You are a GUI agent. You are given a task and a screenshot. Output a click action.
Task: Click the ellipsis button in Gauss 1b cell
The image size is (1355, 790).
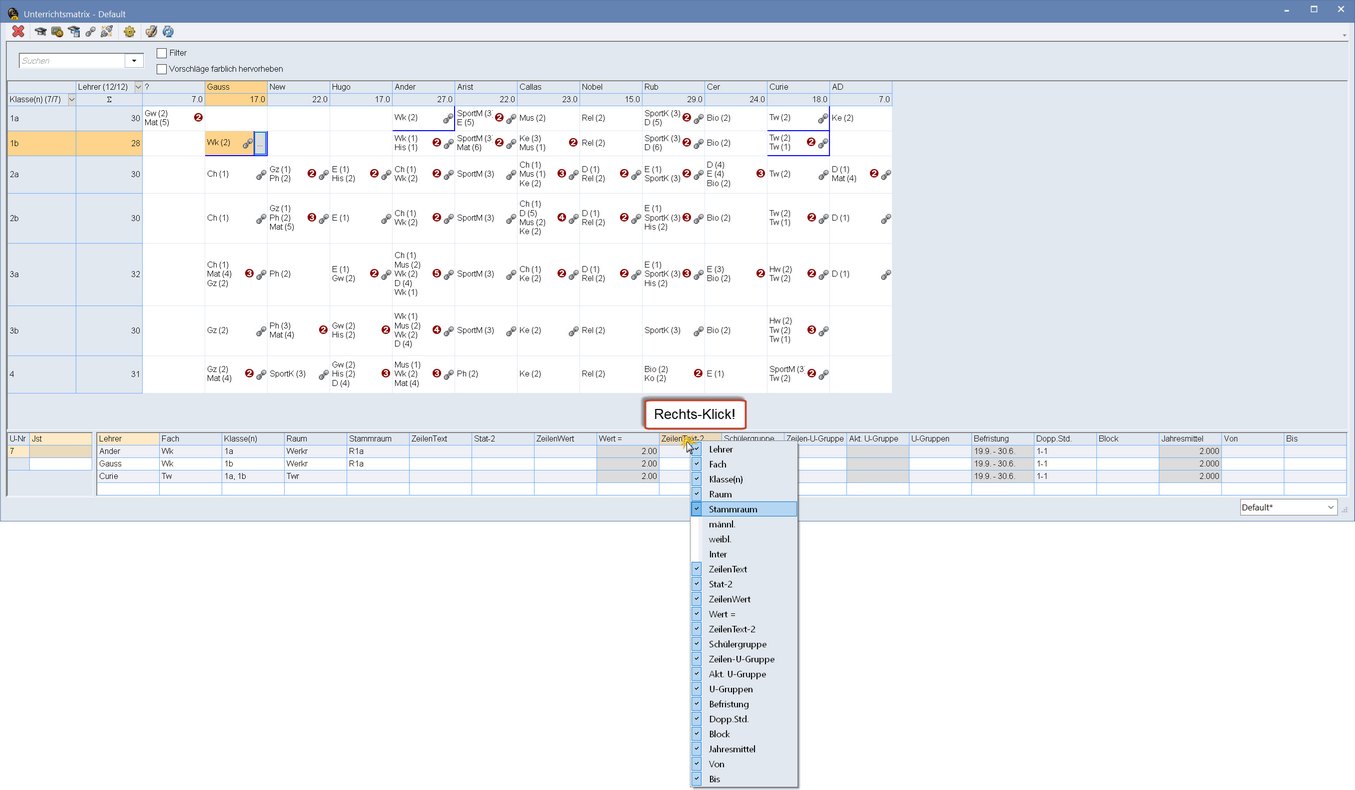coord(260,143)
